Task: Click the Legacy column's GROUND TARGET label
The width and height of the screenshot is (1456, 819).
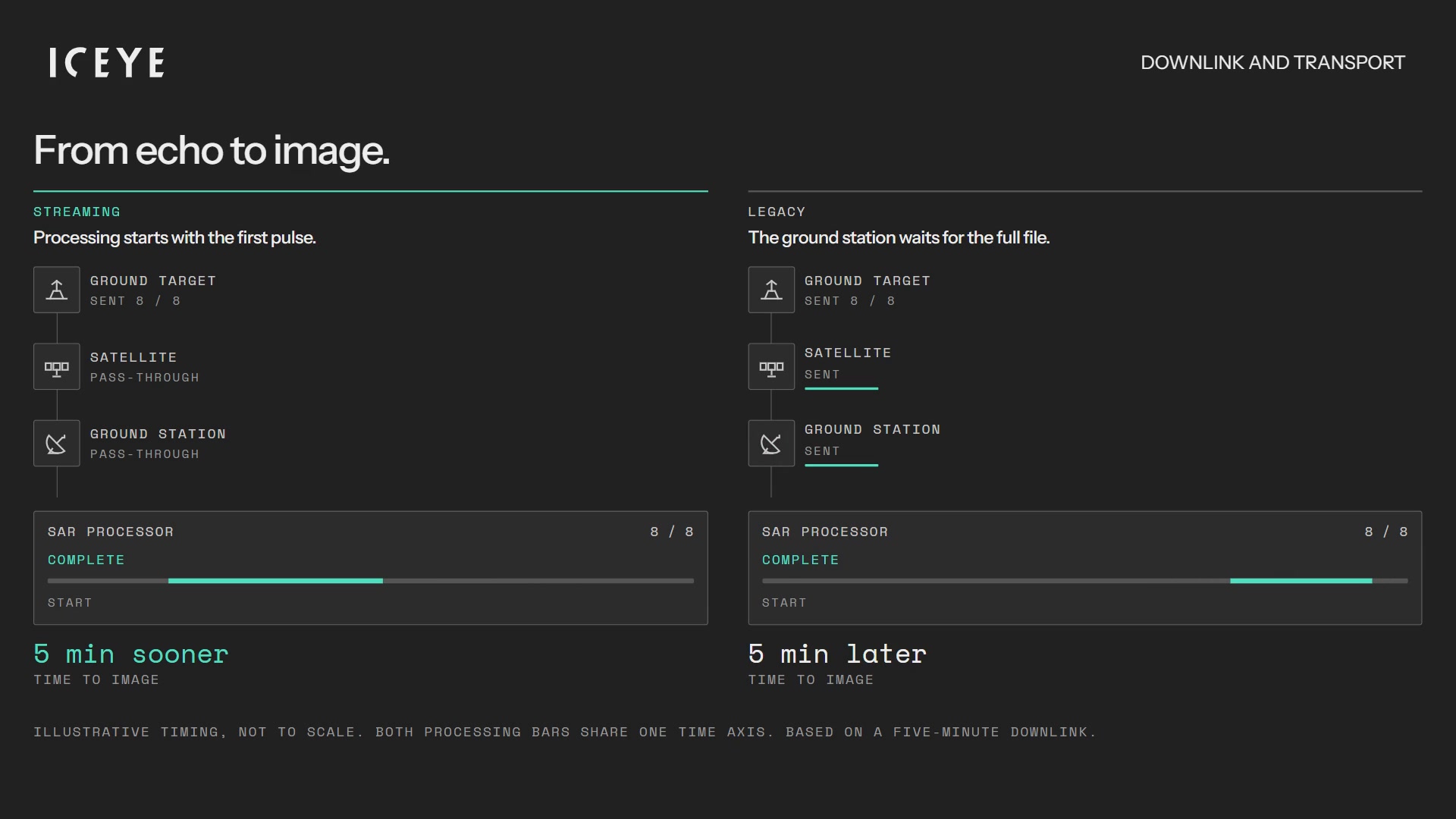Action: [x=868, y=281]
